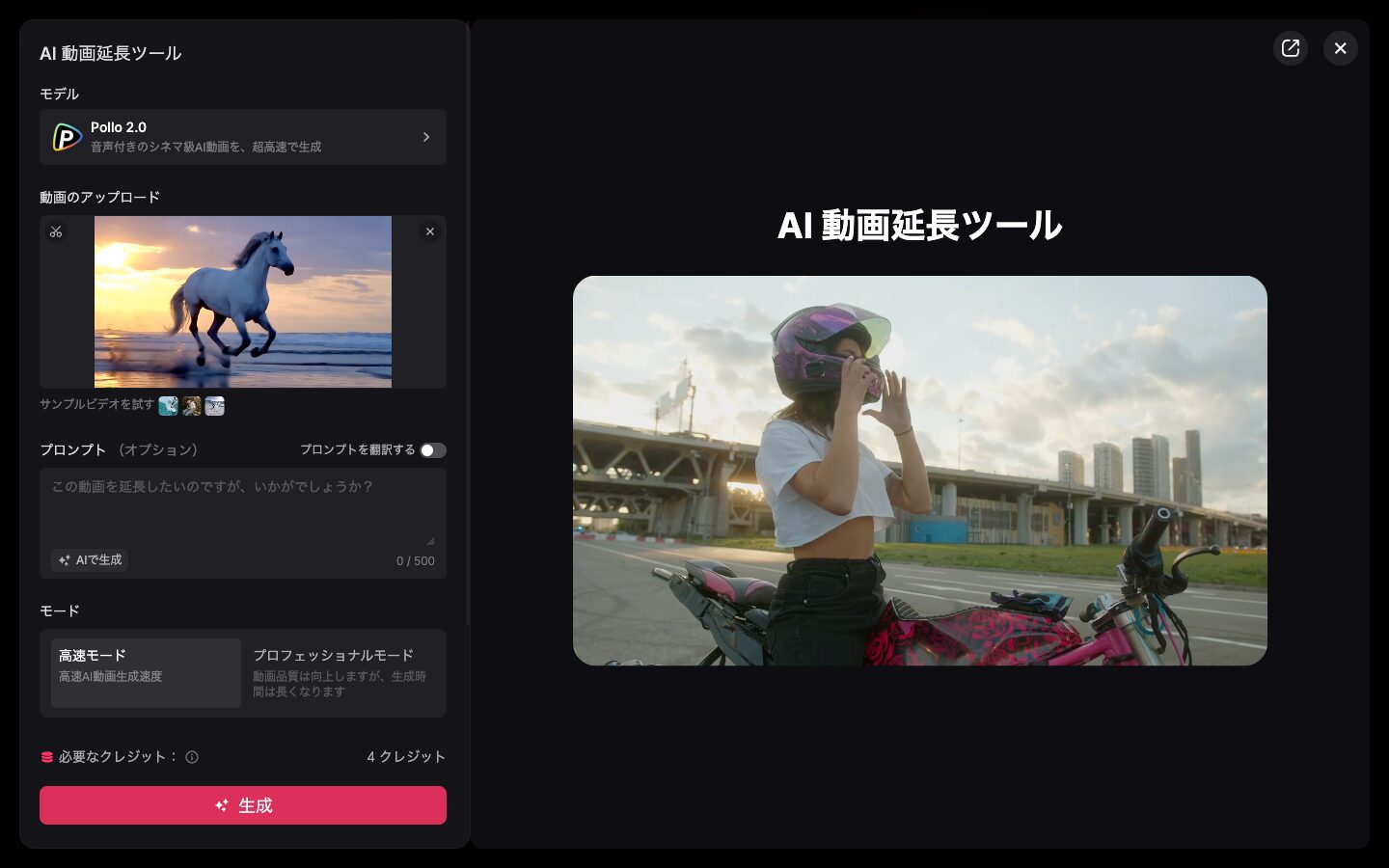The height and width of the screenshot is (868, 1389).
Task: Click the 生成 button
Action: click(x=243, y=805)
